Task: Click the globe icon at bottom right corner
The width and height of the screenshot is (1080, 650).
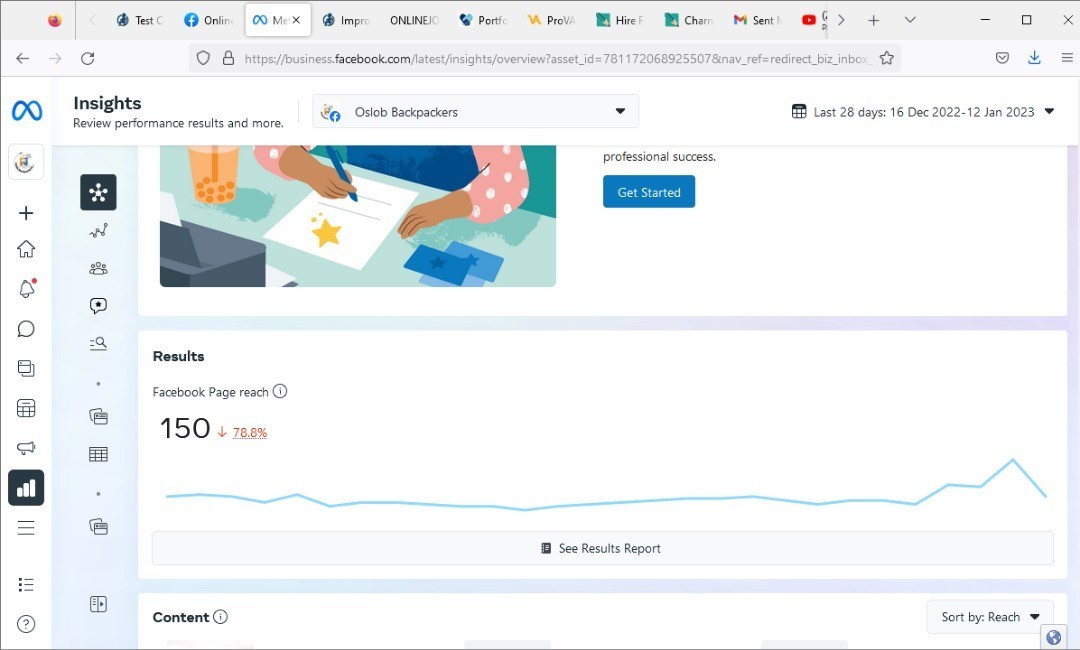Action: coord(1054,638)
